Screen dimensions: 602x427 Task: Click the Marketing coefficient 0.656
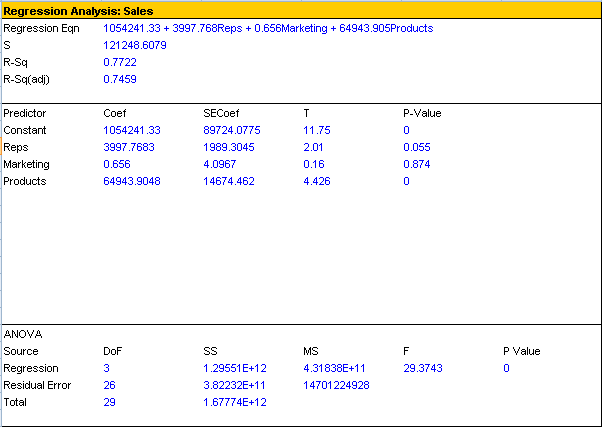click(x=117, y=164)
